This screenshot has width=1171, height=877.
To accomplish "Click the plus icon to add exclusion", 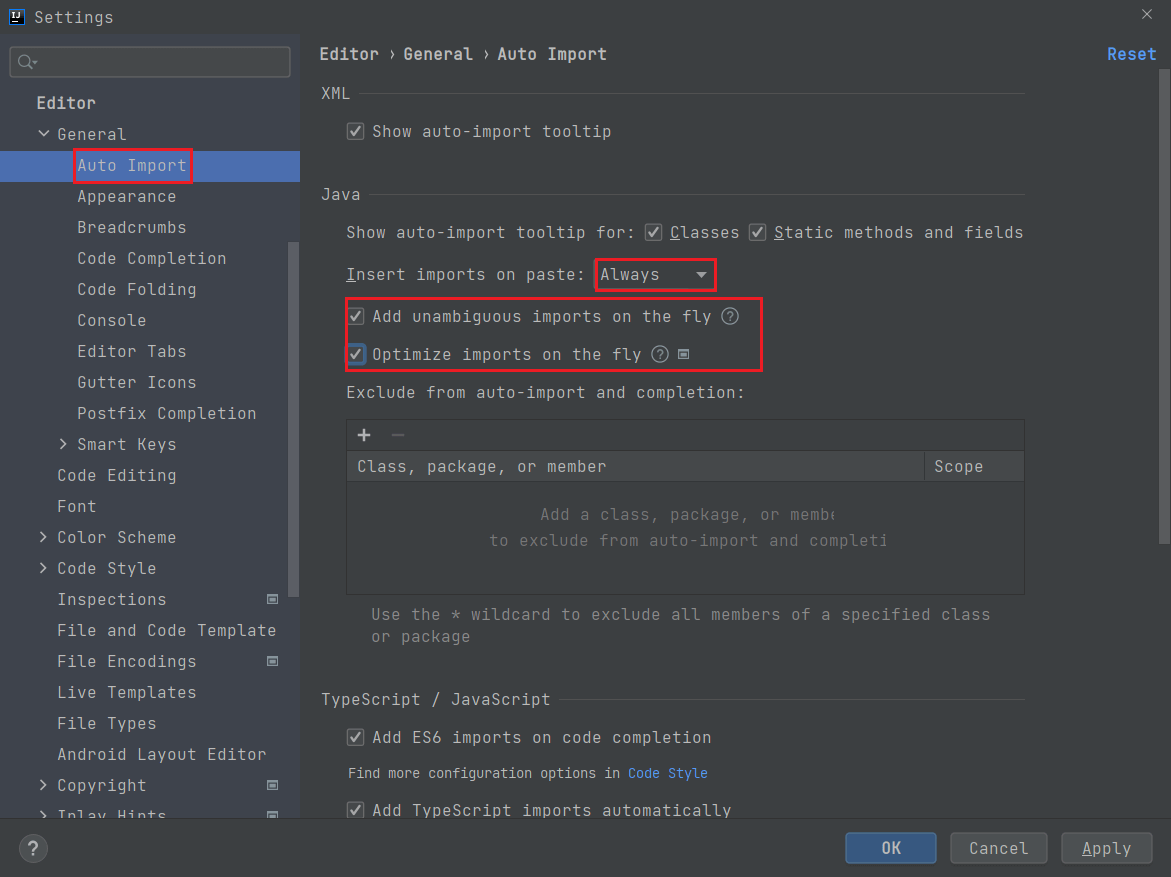I will (364, 435).
